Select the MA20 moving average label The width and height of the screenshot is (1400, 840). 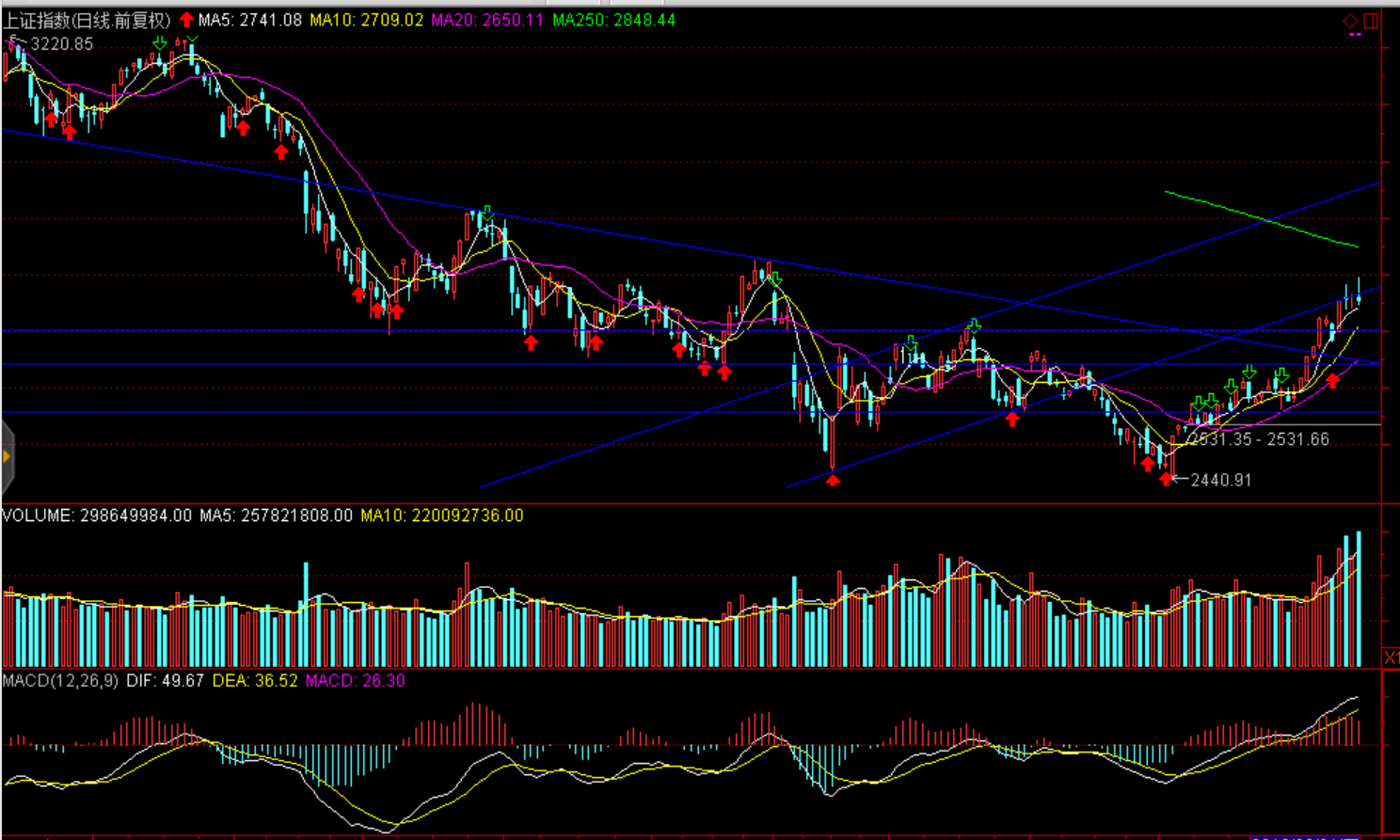pos(487,20)
